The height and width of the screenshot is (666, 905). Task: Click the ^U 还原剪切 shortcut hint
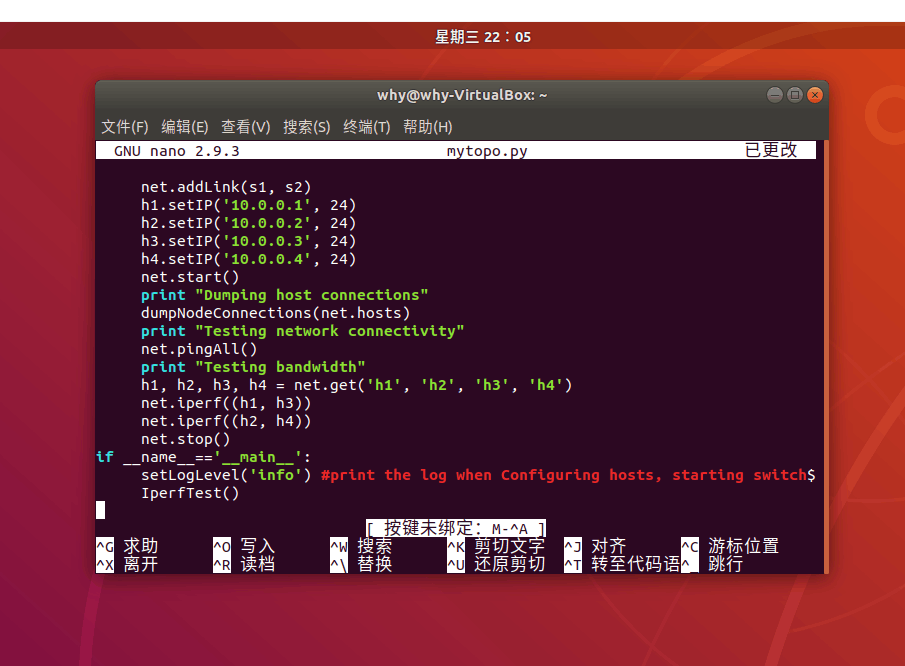point(496,564)
